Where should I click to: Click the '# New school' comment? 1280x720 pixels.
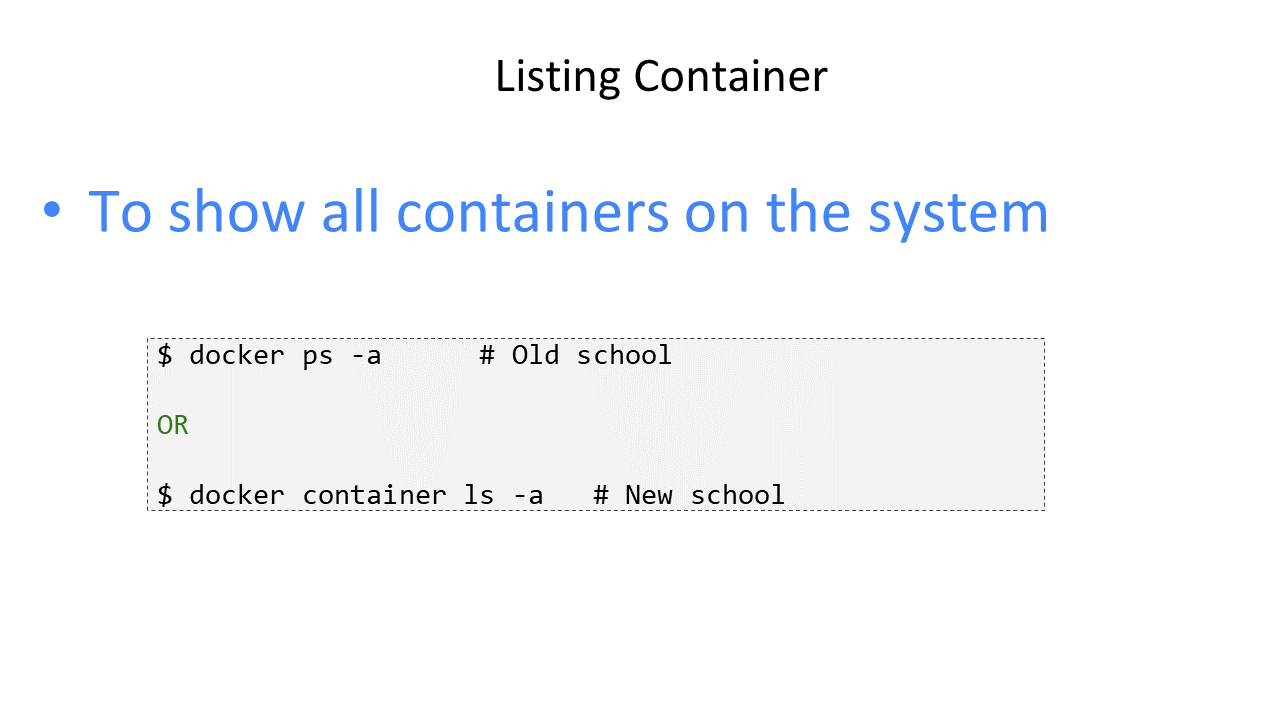point(689,495)
